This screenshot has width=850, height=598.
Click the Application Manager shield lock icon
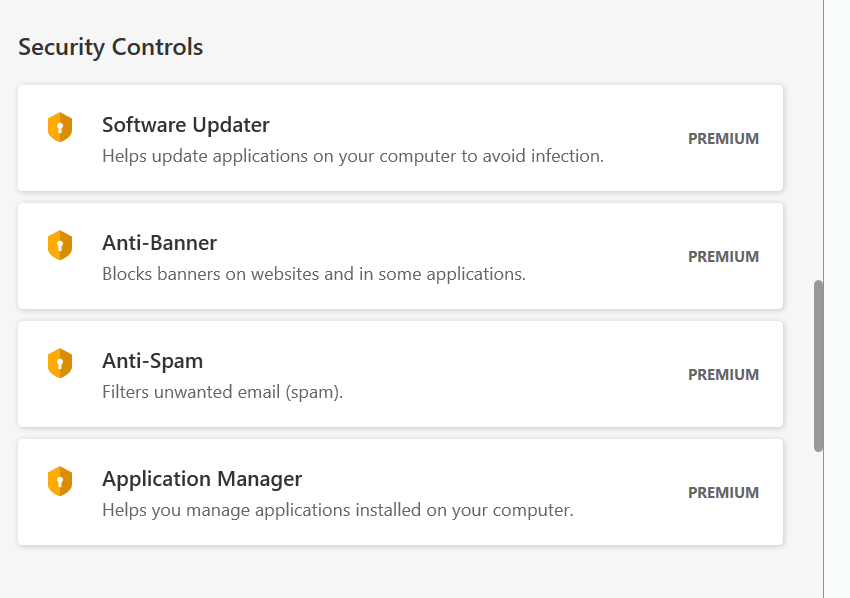tap(60, 481)
